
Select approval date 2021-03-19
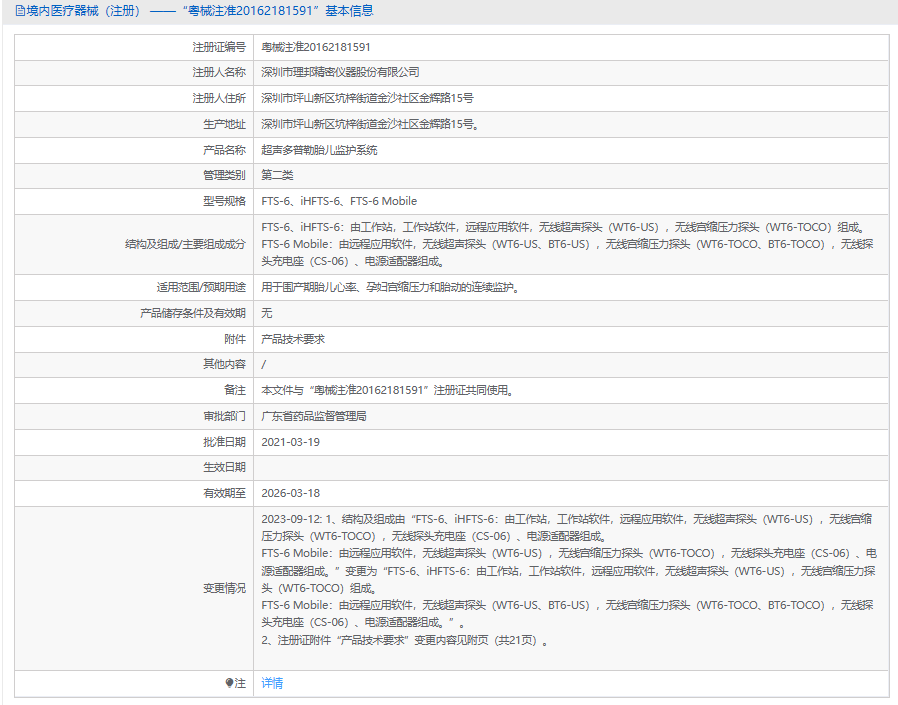pyautogui.click(x=290, y=442)
